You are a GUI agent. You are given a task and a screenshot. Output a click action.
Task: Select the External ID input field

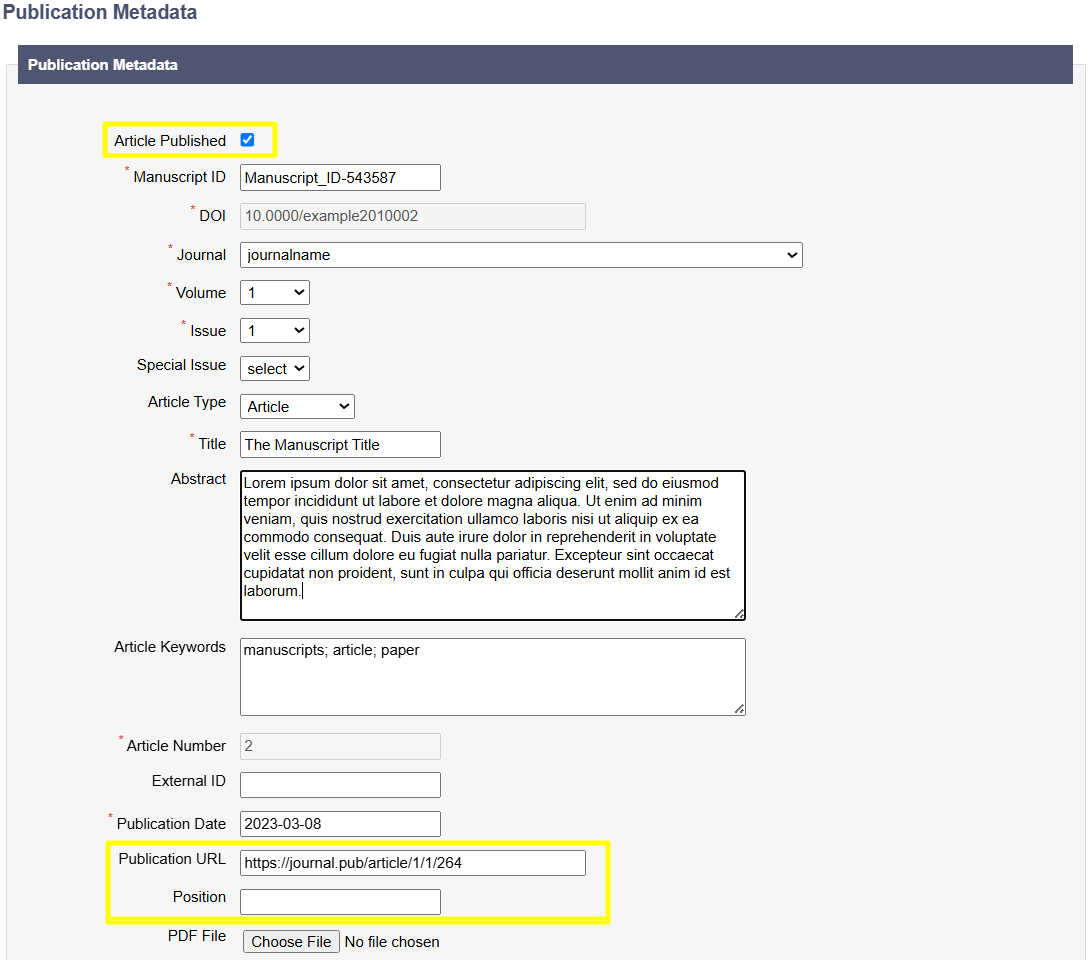[x=340, y=785]
